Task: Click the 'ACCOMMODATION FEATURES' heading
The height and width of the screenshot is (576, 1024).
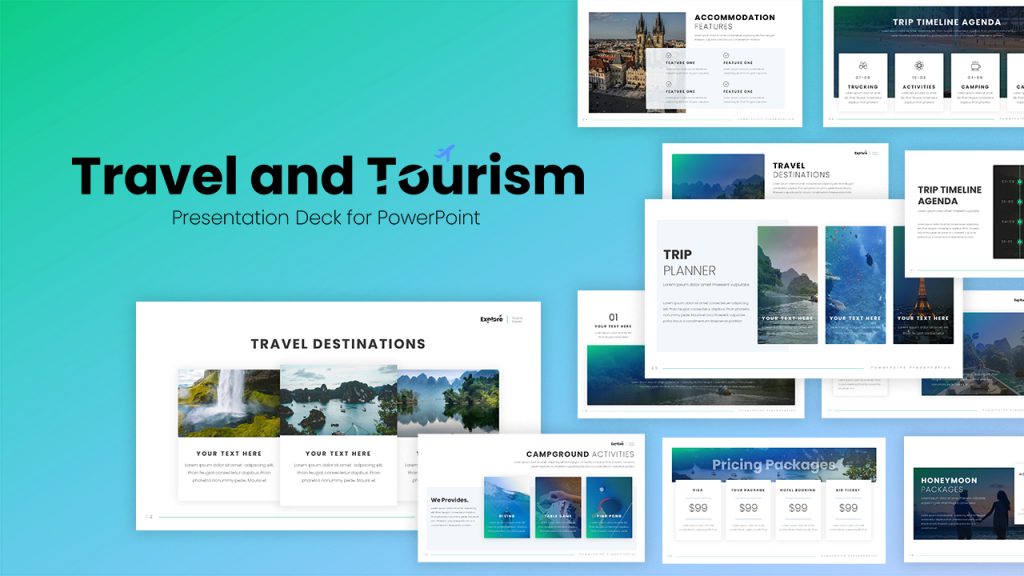Action: pyautogui.click(x=735, y=22)
